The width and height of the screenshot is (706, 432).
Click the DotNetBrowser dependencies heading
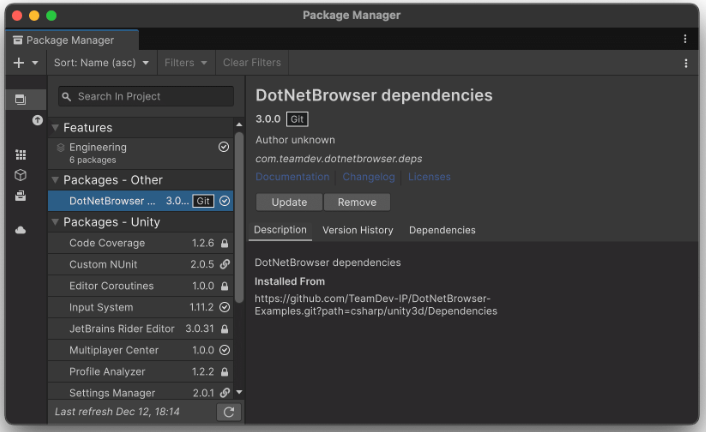click(x=374, y=95)
